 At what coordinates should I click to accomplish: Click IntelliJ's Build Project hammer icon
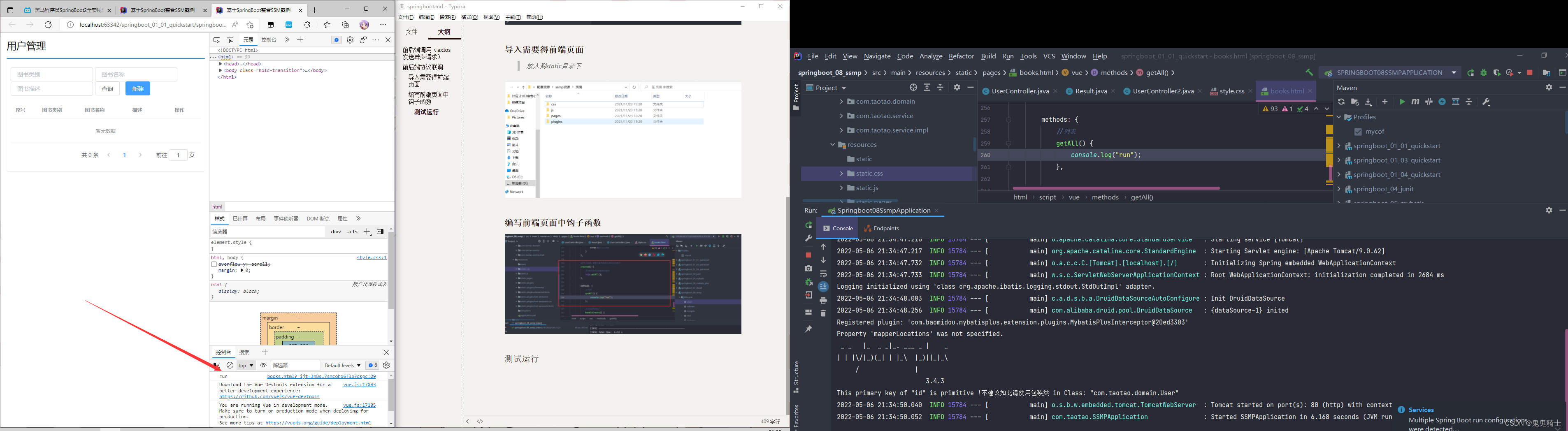1309,72
